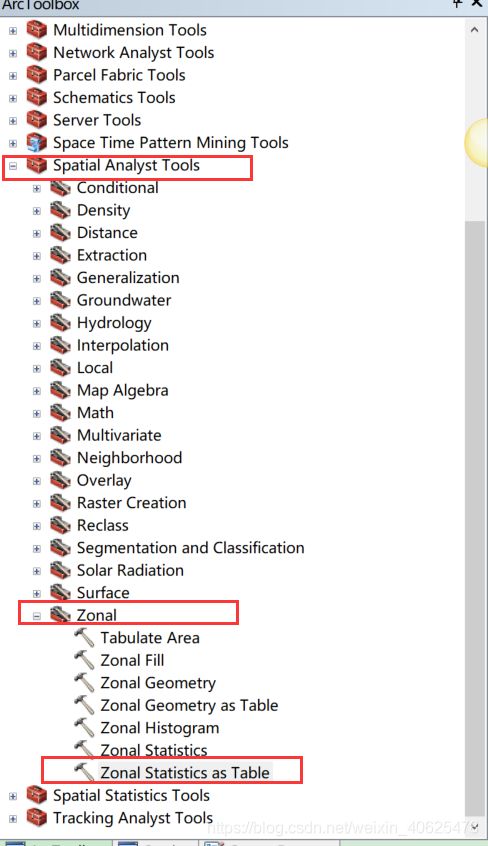Select the Tracking Analyst Tools toolbox
The height and width of the screenshot is (846, 488).
pos(133,817)
